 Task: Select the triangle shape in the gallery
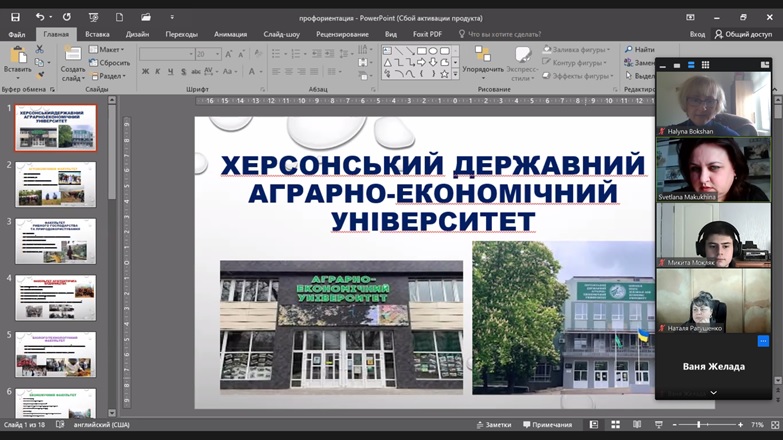pyautogui.click(x=388, y=62)
